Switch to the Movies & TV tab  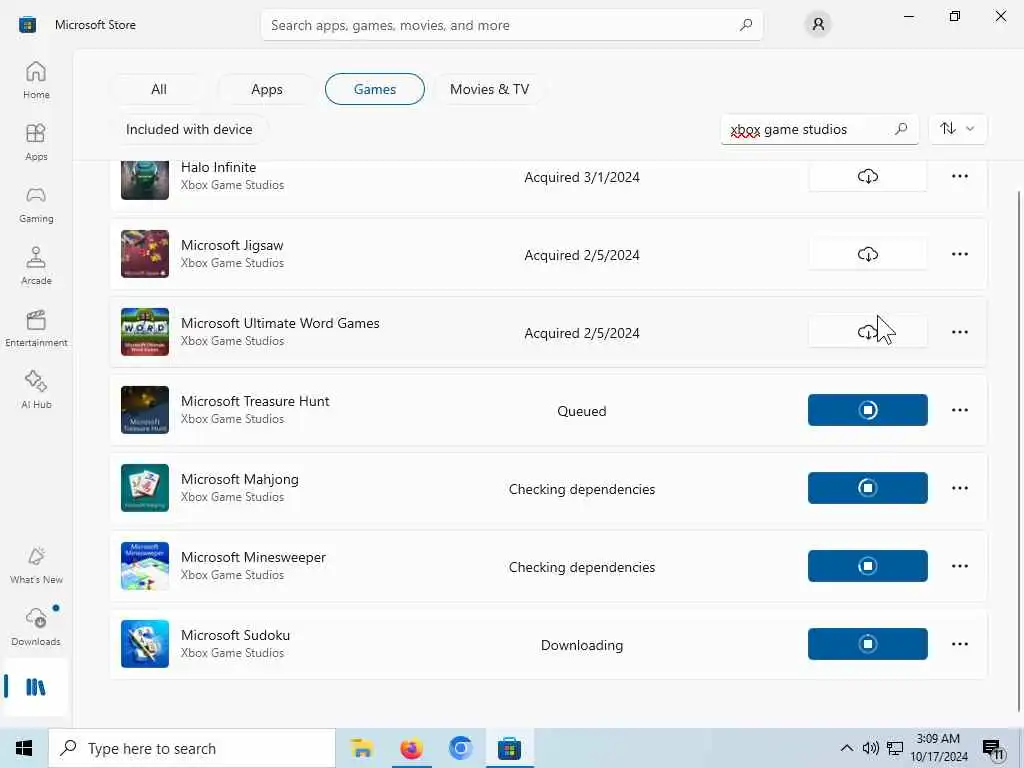pos(489,89)
